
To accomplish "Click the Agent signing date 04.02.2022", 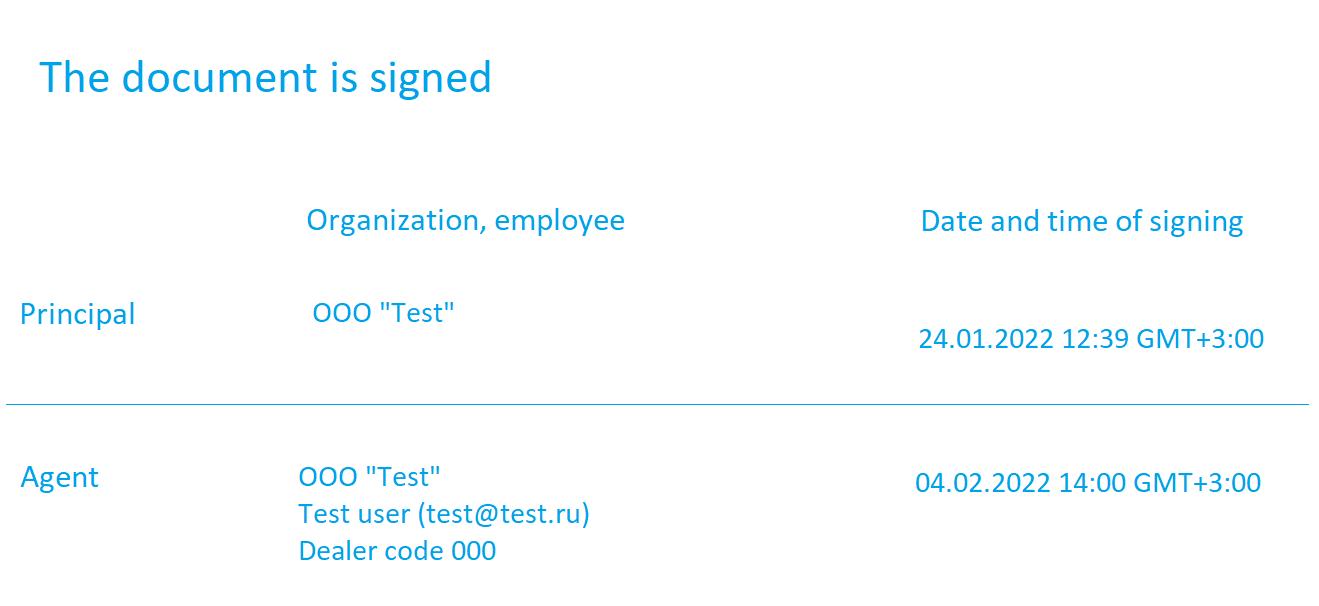I will coord(983,483).
